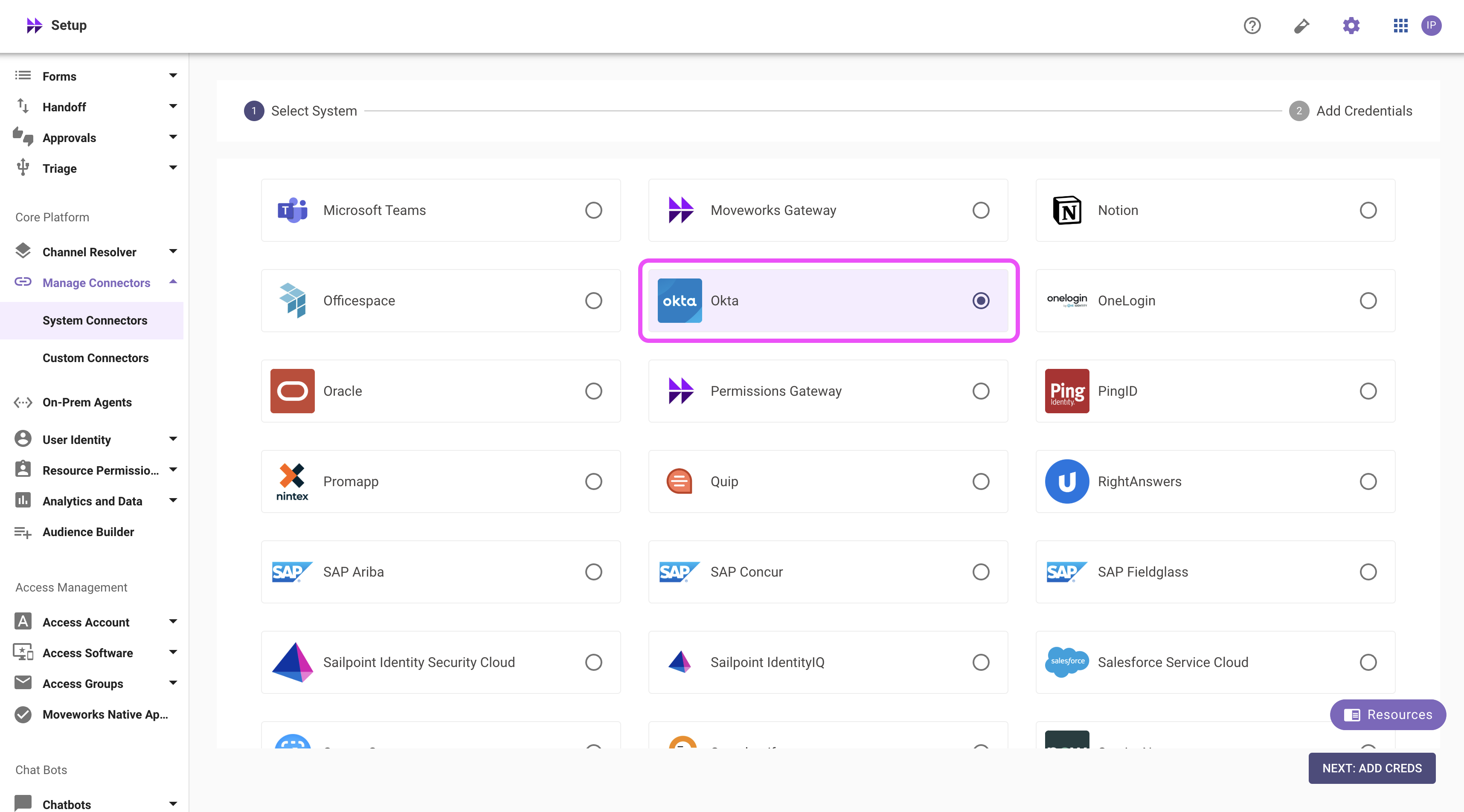Select the Notion radio button

click(x=1368, y=210)
